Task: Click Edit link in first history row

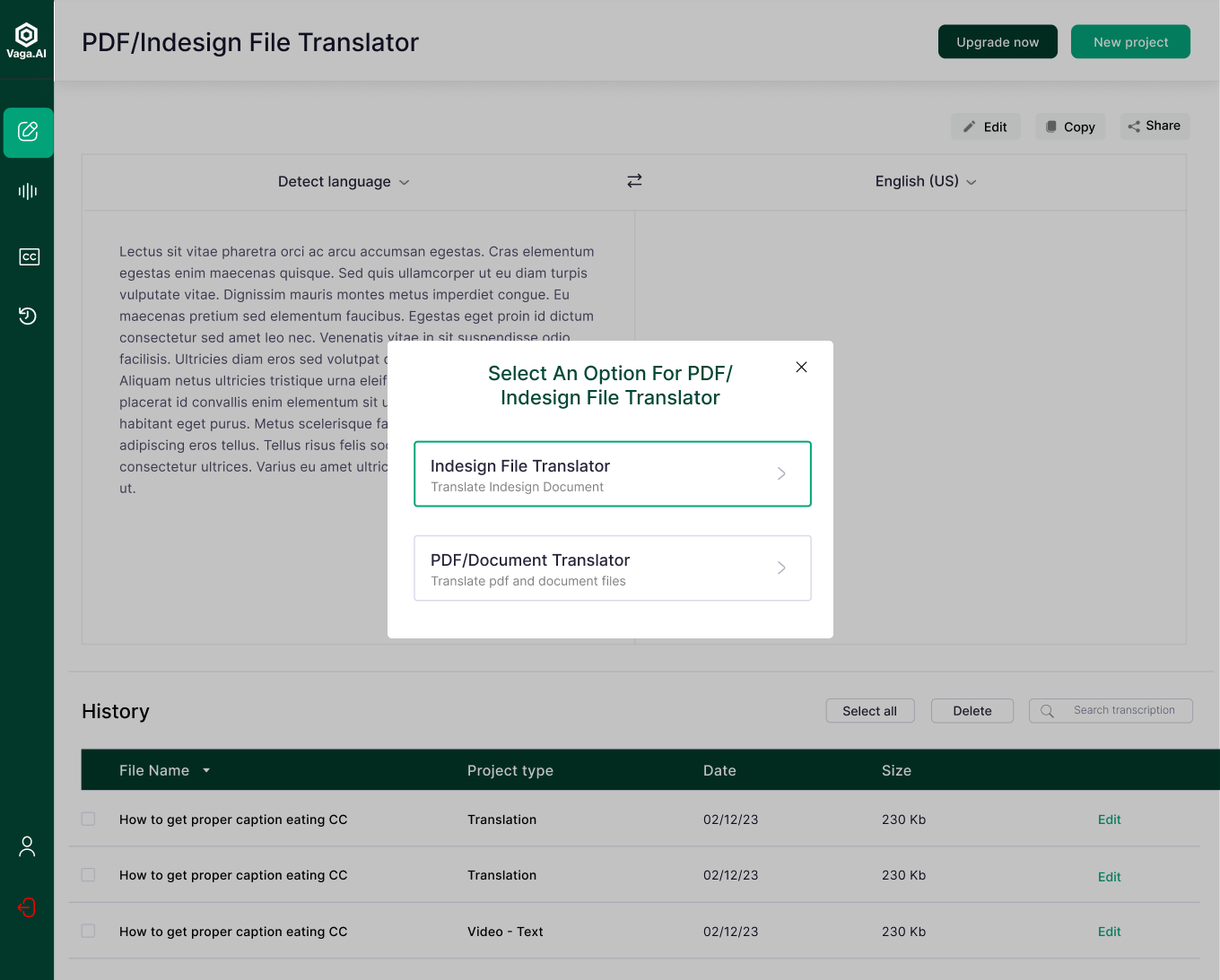Action: pyautogui.click(x=1110, y=820)
